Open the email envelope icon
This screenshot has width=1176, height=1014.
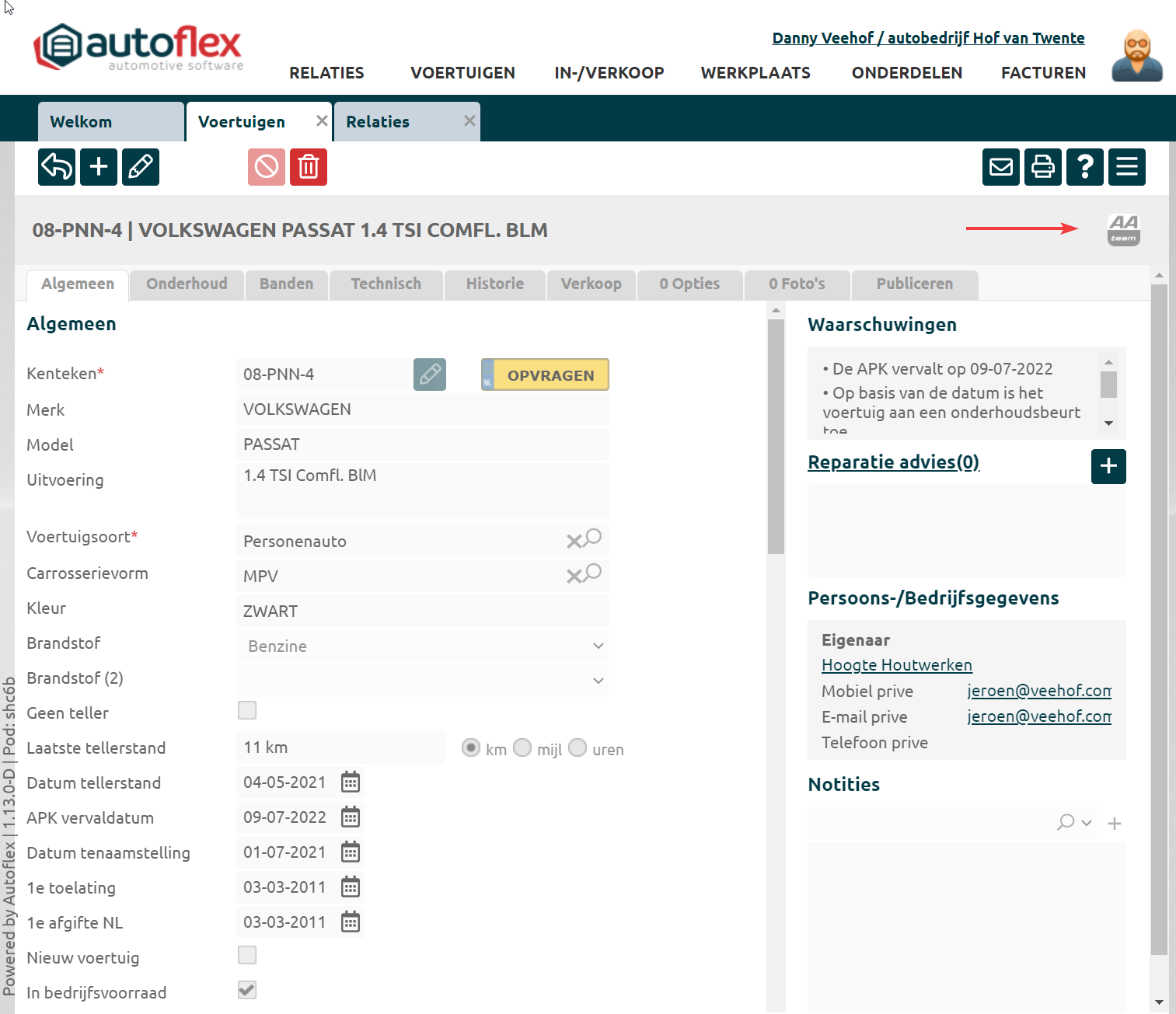(x=1001, y=167)
